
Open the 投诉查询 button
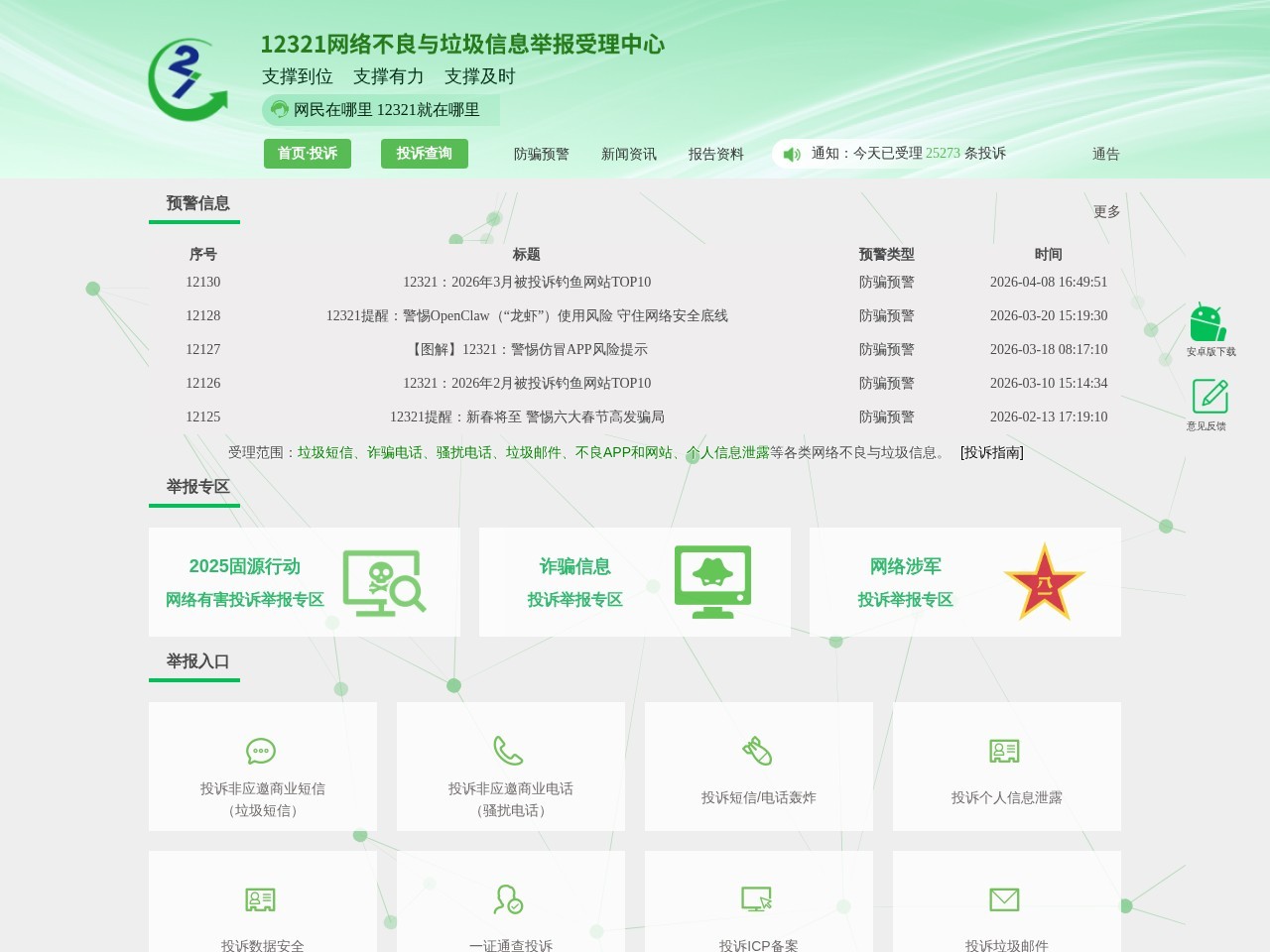(424, 154)
